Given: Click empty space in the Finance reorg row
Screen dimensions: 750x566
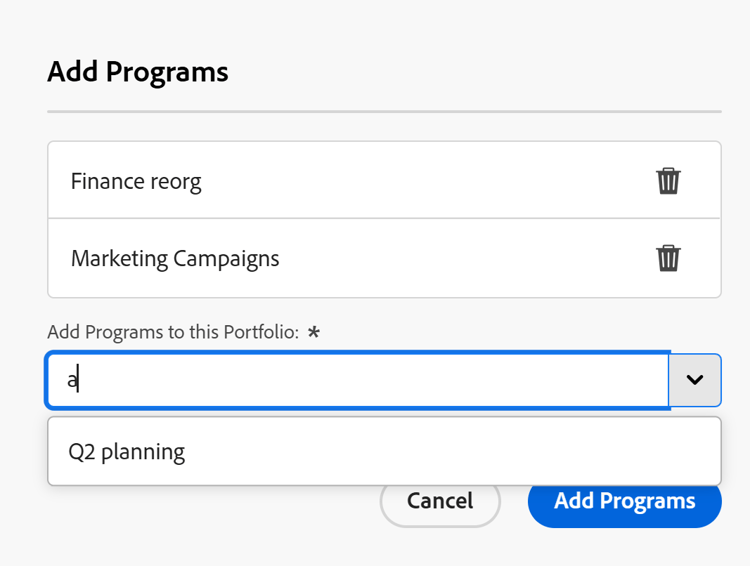Looking at the screenshot, I should pyautogui.click(x=420, y=181).
